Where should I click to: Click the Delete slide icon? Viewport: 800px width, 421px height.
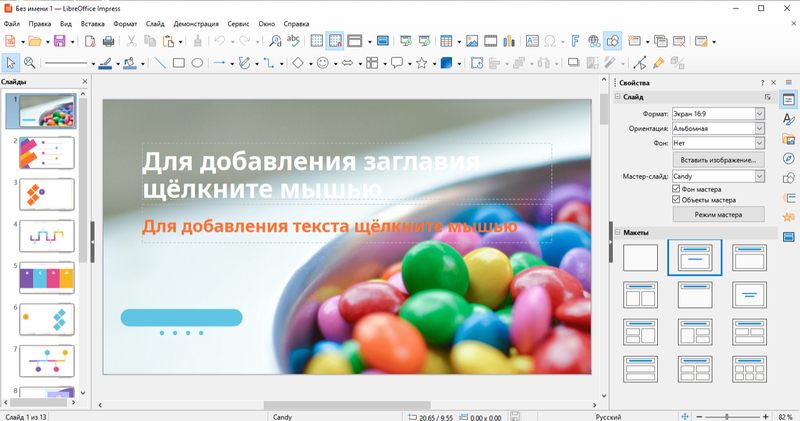[679, 41]
